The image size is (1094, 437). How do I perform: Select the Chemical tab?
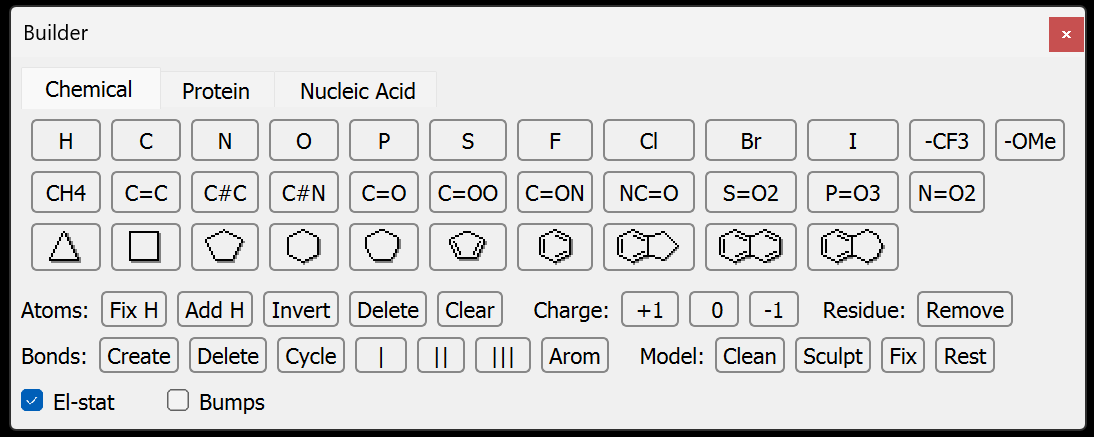(89, 89)
